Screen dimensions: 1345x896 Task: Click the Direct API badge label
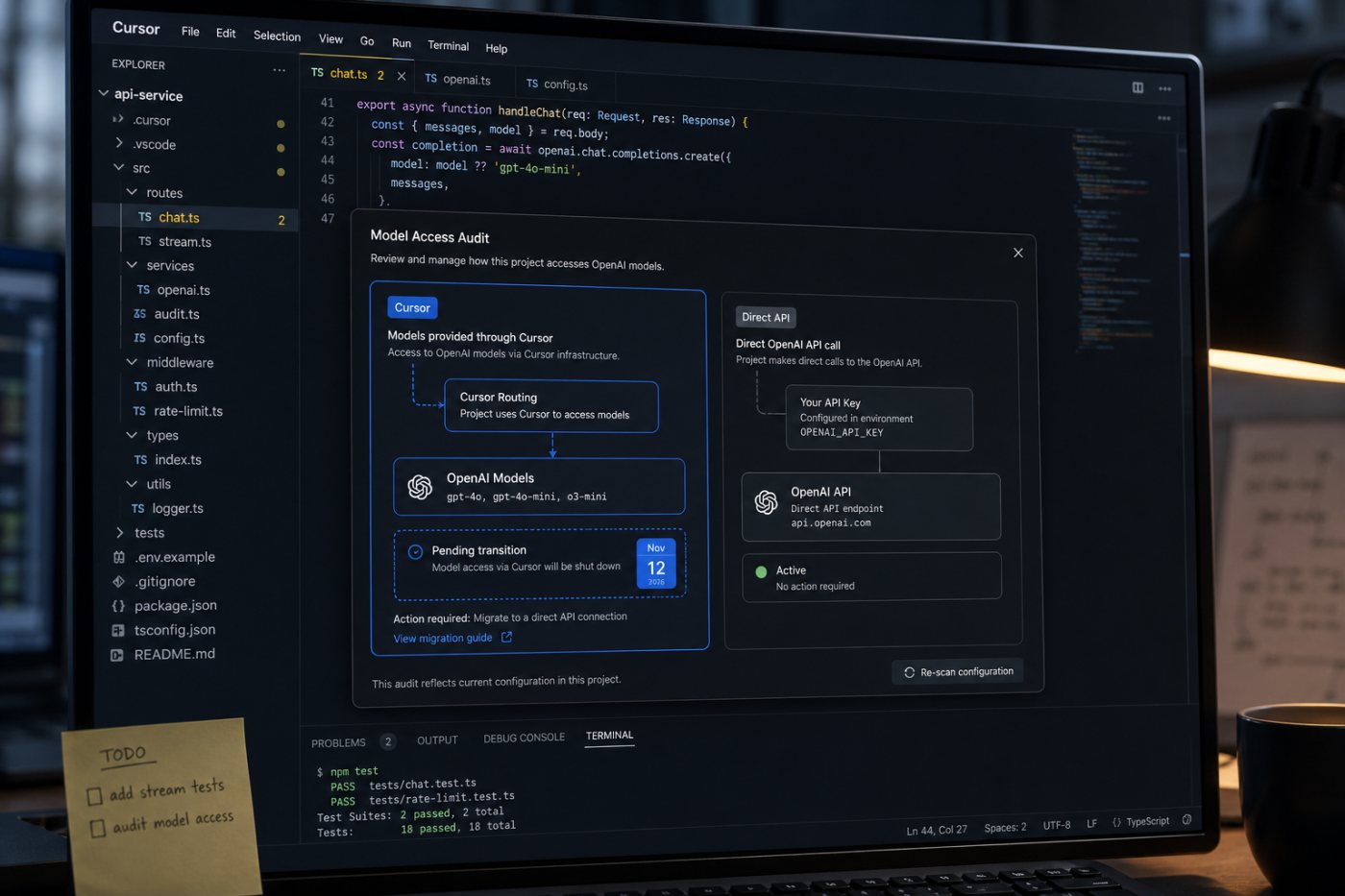click(766, 317)
